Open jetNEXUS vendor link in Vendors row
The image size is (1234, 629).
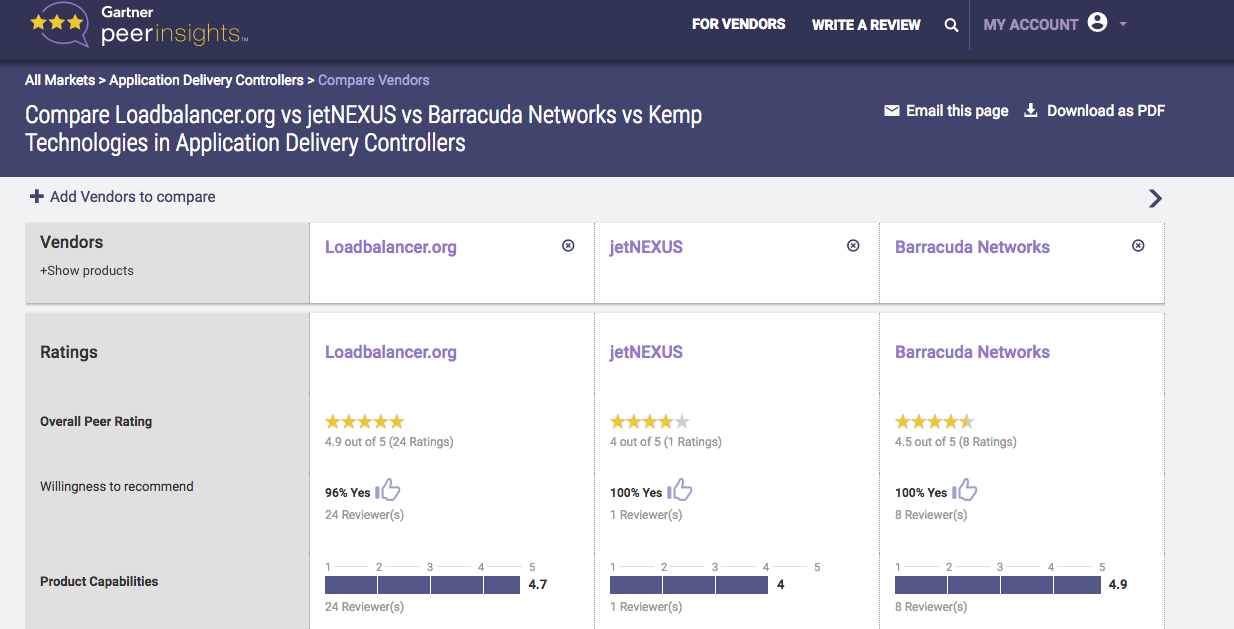[646, 247]
